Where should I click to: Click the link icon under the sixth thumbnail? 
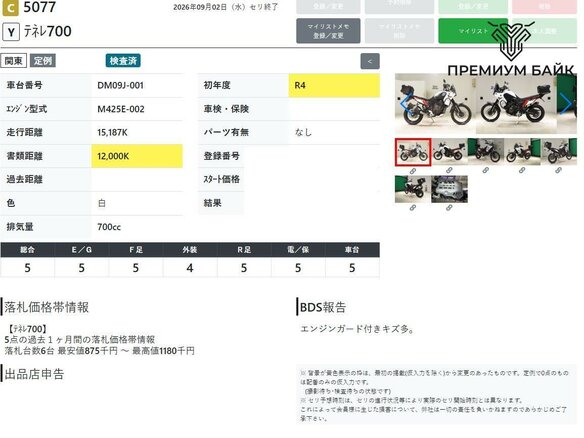[x=413, y=208]
